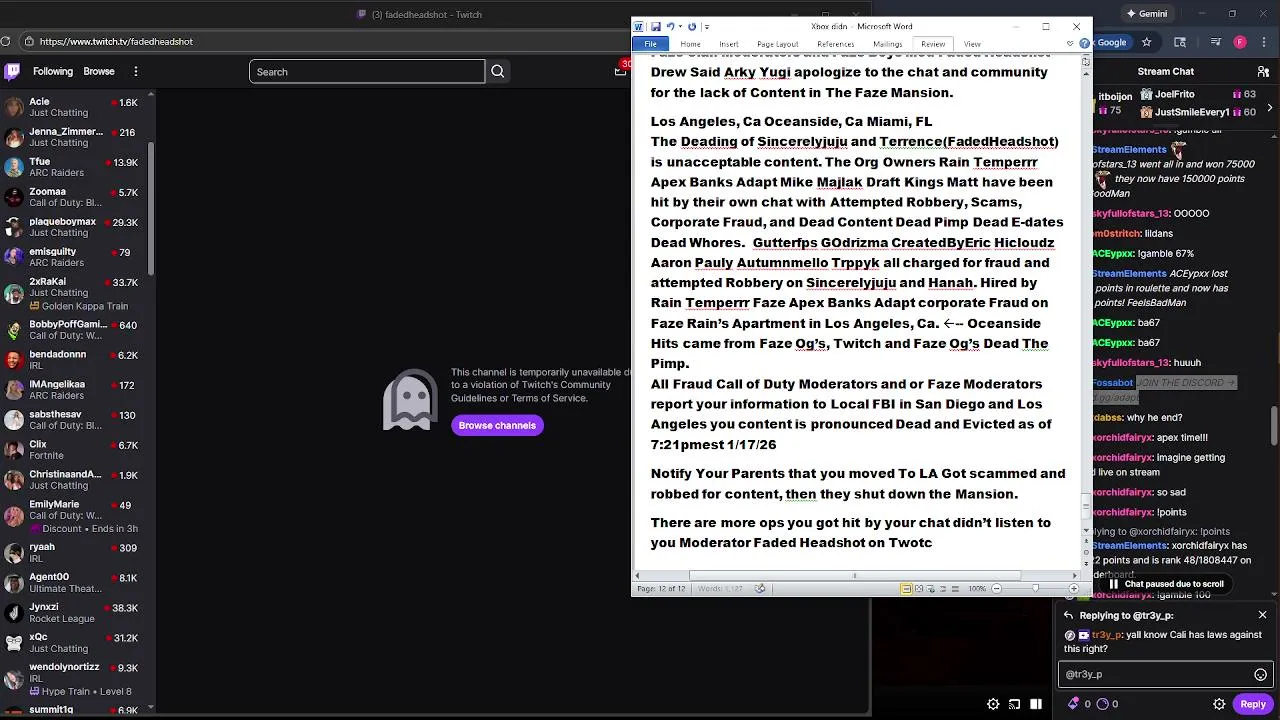The height and width of the screenshot is (720, 1280).
Task: Open chat settings gear icon
Action: pyautogui.click(x=1219, y=704)
